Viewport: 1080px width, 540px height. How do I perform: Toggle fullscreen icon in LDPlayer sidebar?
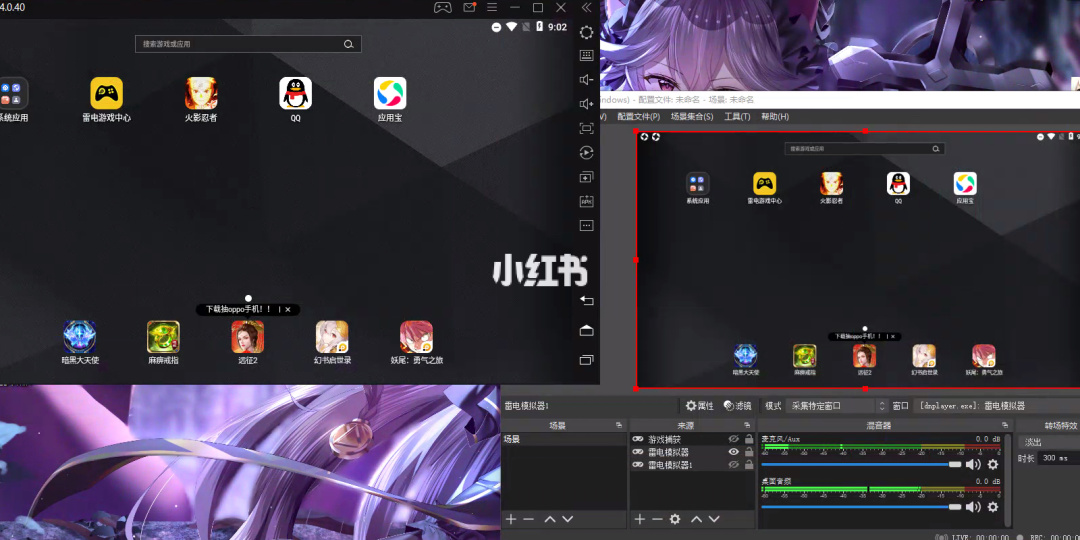tap(586, 128)
